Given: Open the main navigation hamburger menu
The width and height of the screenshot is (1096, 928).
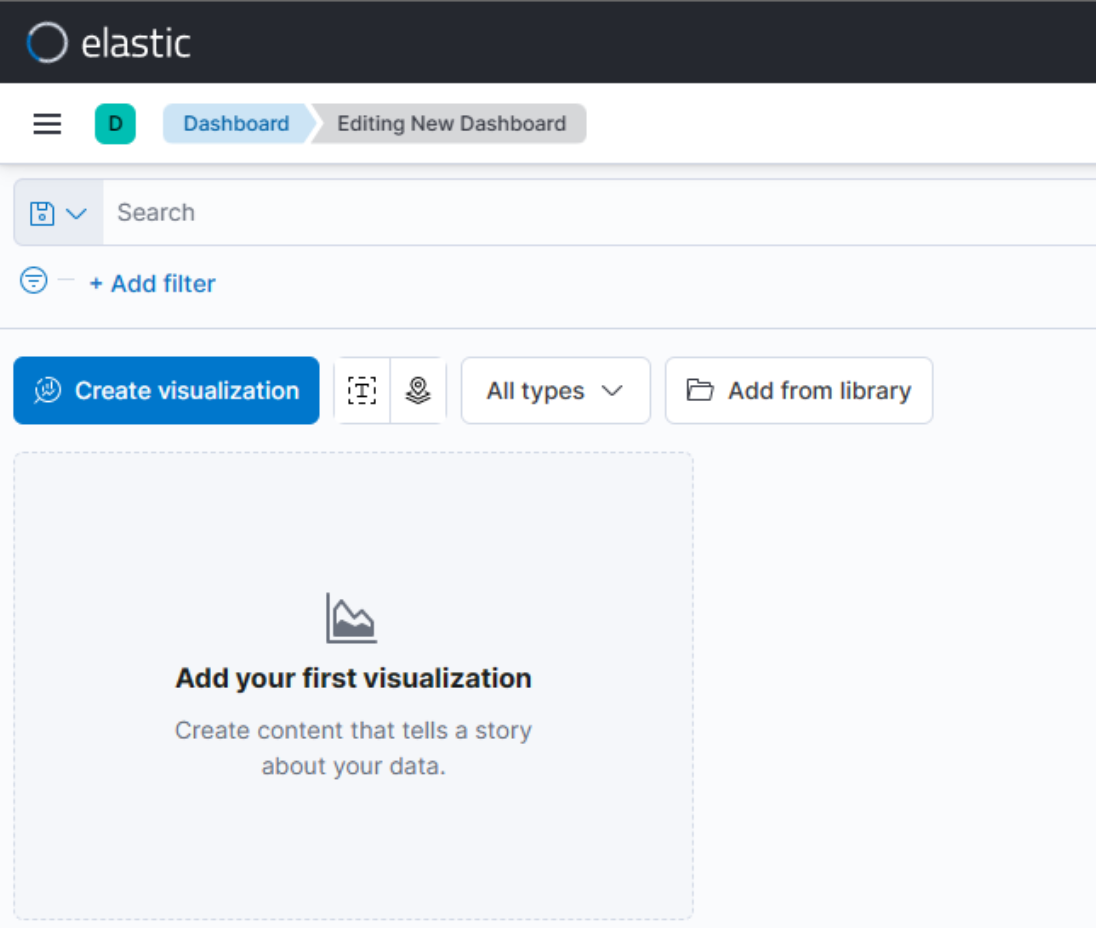Looking at the screenshot, I should (x=46, y=123).
